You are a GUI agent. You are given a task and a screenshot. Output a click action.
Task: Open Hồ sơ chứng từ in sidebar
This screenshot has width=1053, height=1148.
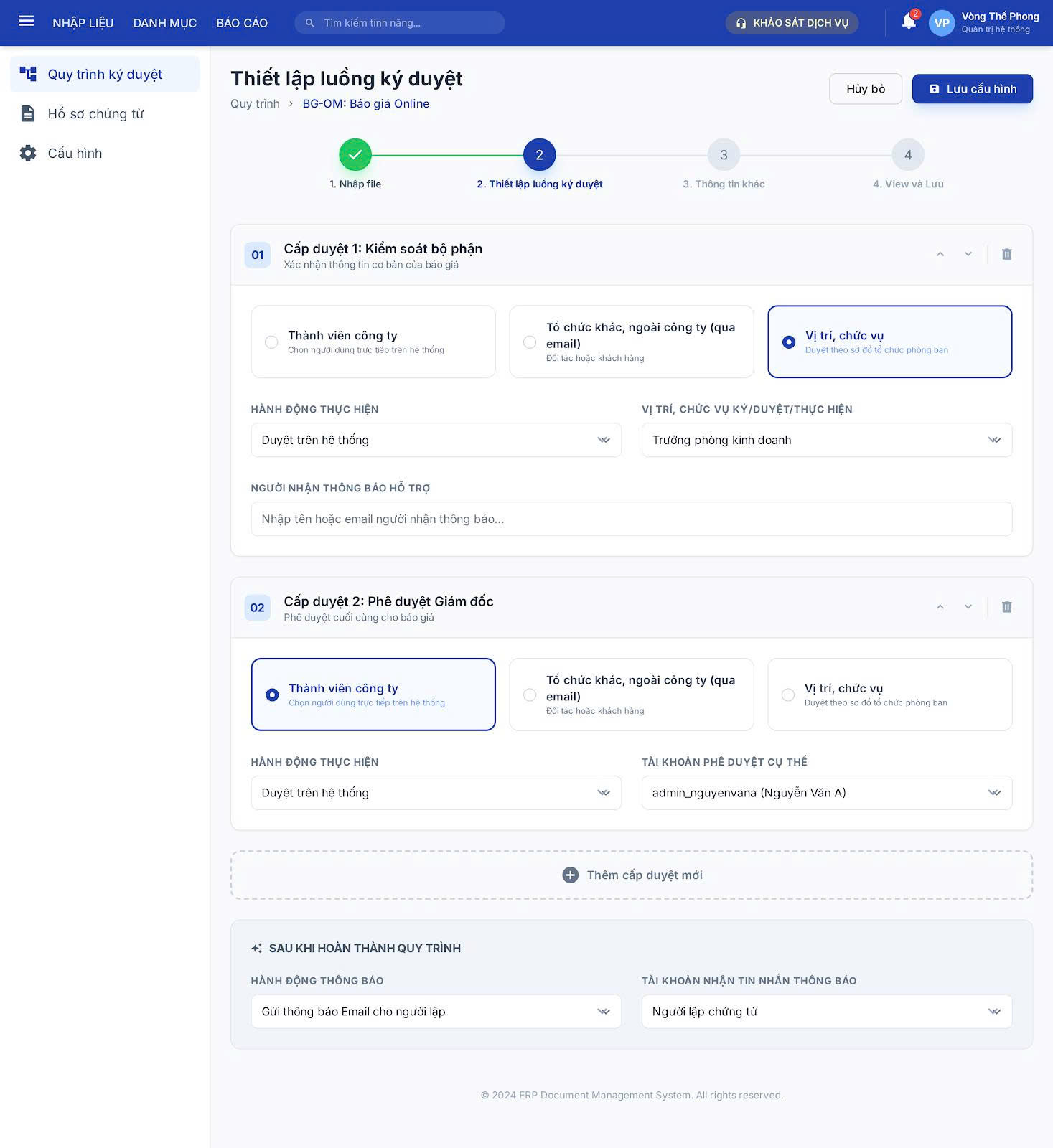pyautogui.click(x=95, y=114)
